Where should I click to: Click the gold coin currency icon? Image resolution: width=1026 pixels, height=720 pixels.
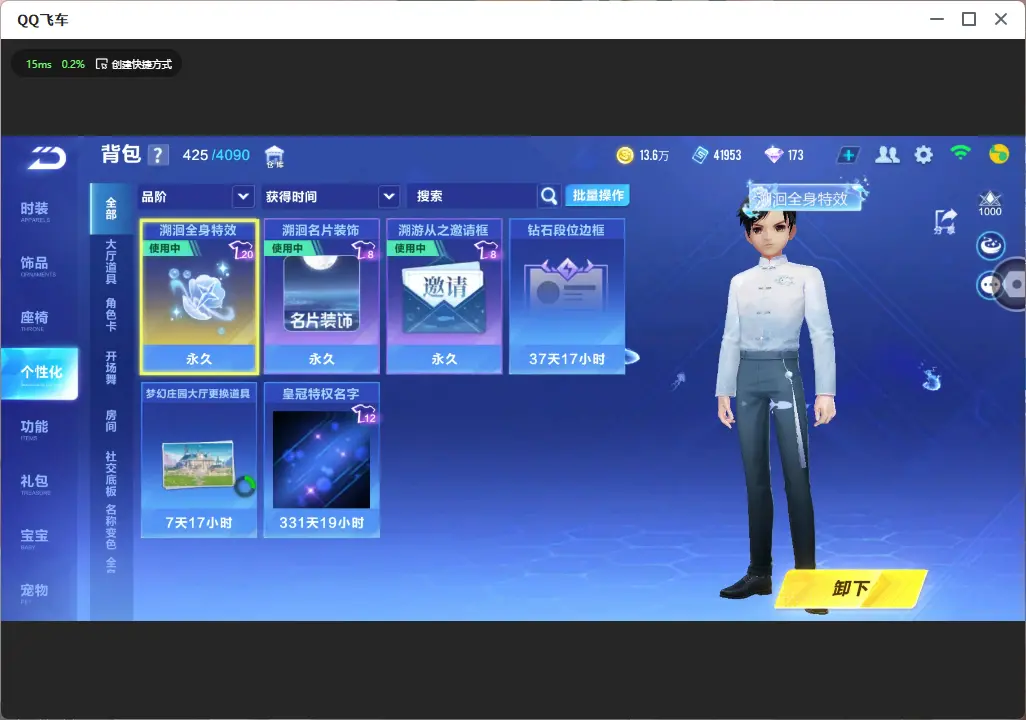coord(625,155)
